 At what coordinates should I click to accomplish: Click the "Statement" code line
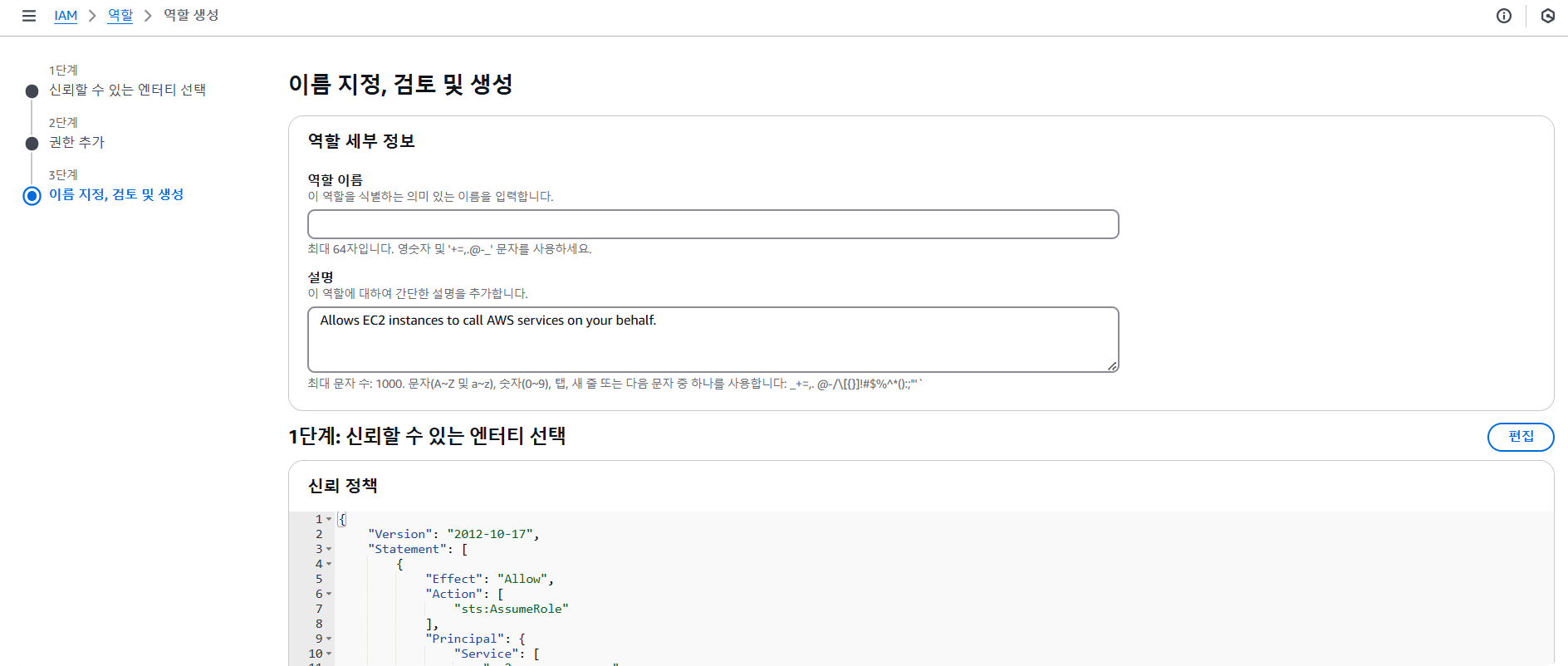pos(418,549)
